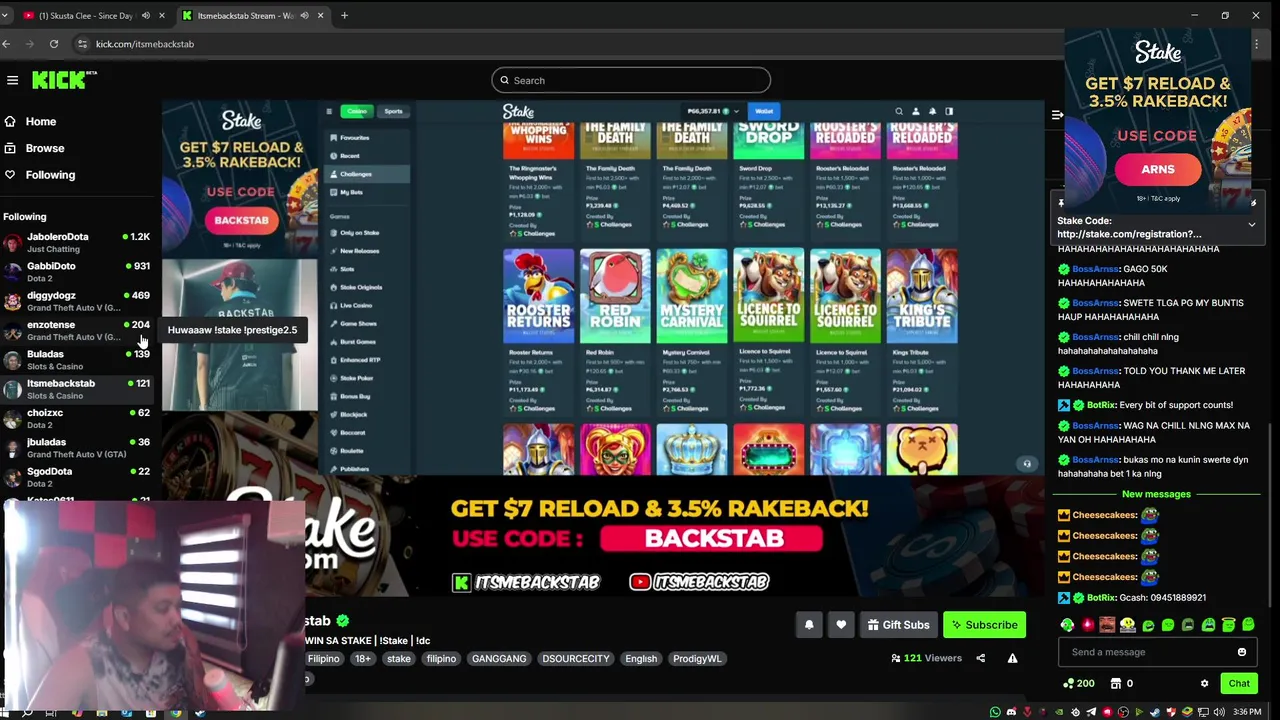The image size is (1280, 720).
Task: View site information icon in address bar
Action: tap(83, 44)
